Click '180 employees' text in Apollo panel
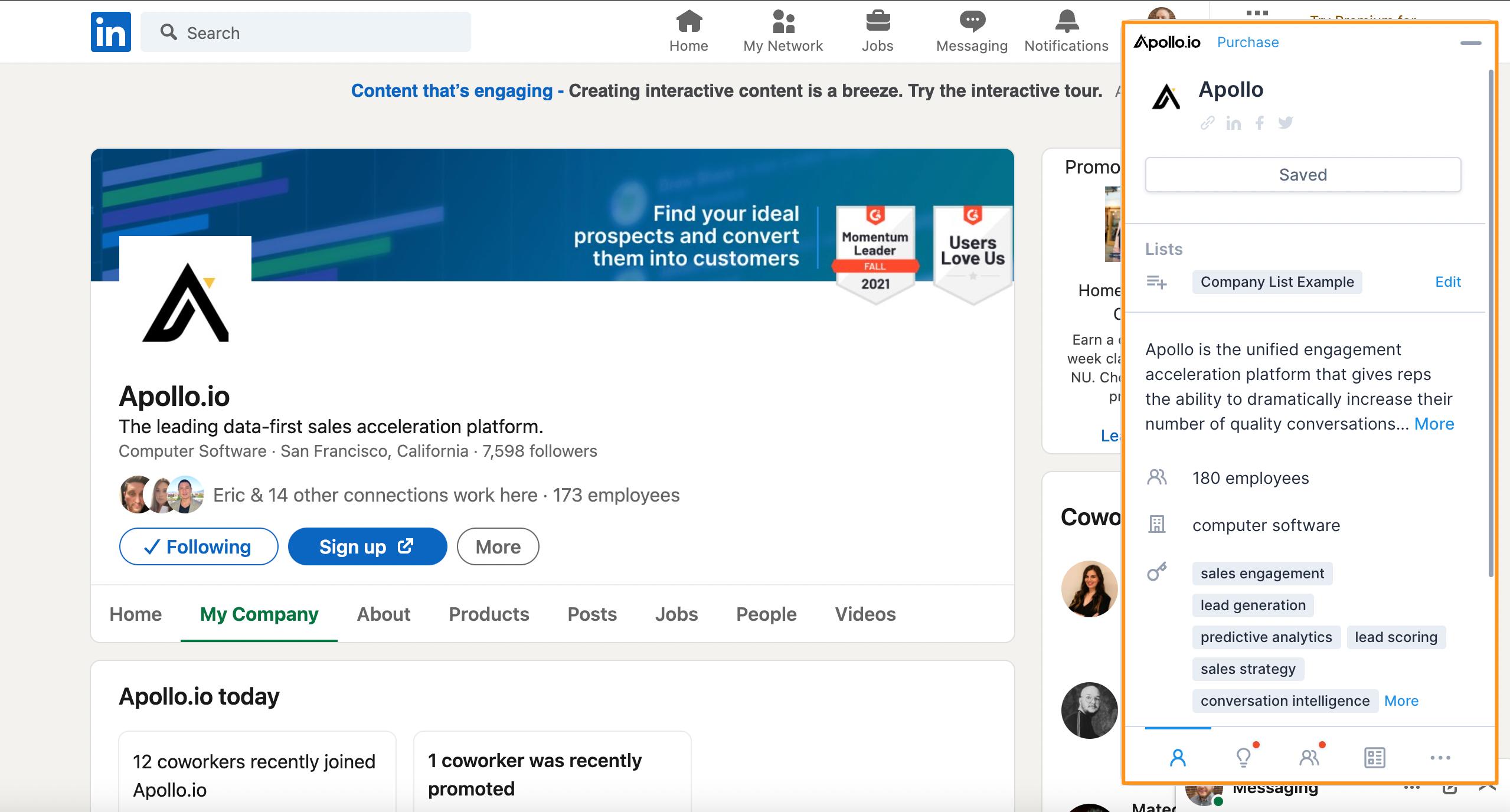Image resolution: width=1510 pixels, height=812 pixels. pyautogui.click(x=1250, y=479)
